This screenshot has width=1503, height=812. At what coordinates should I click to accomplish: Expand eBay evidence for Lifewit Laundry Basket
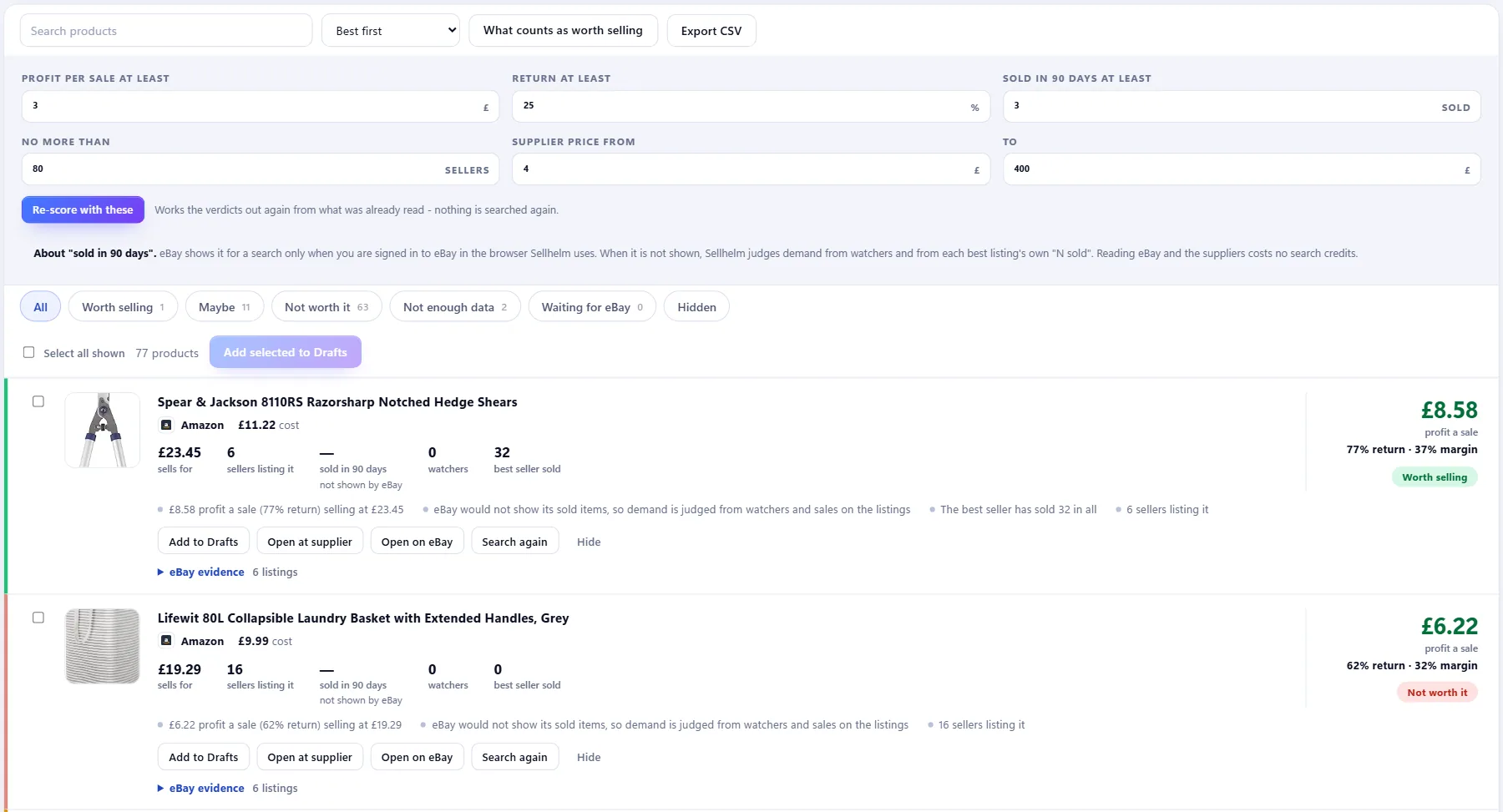(x=201, y=788)
